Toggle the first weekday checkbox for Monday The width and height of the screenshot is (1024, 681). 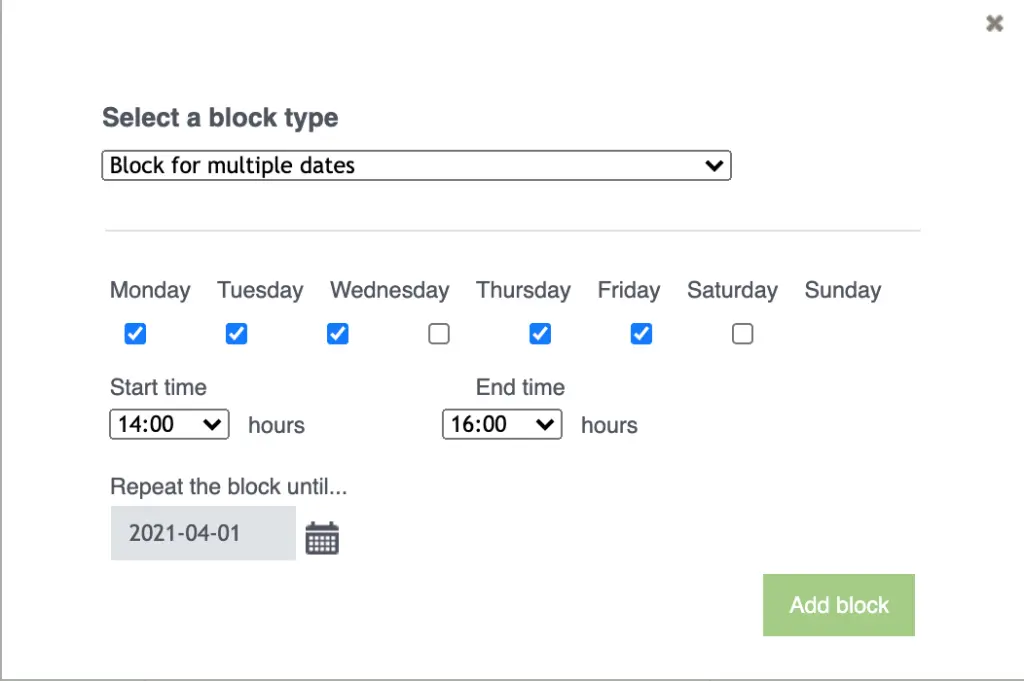click(x=135, y=334)
